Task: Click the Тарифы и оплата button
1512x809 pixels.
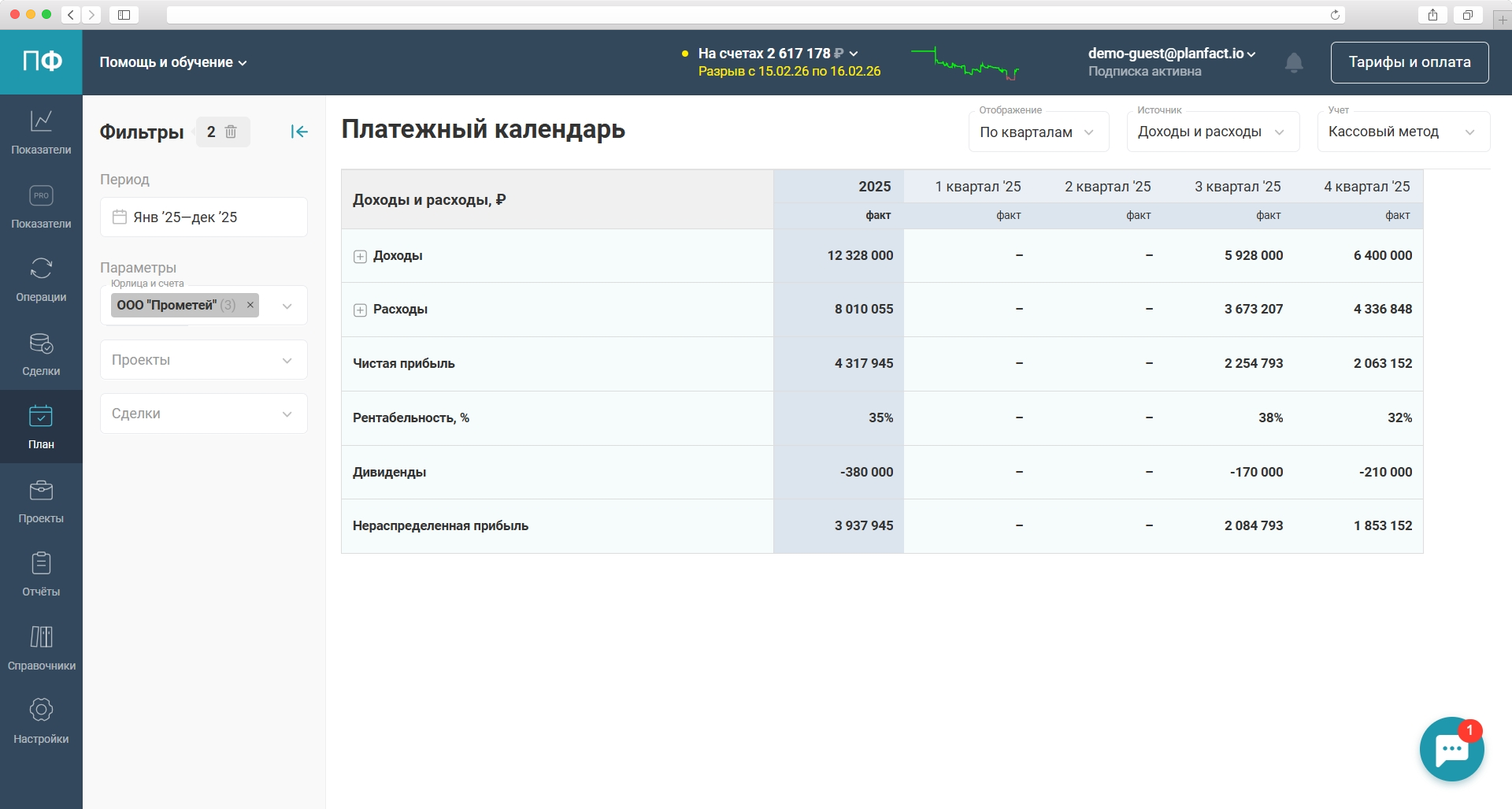Action: tap(1409, 62)
